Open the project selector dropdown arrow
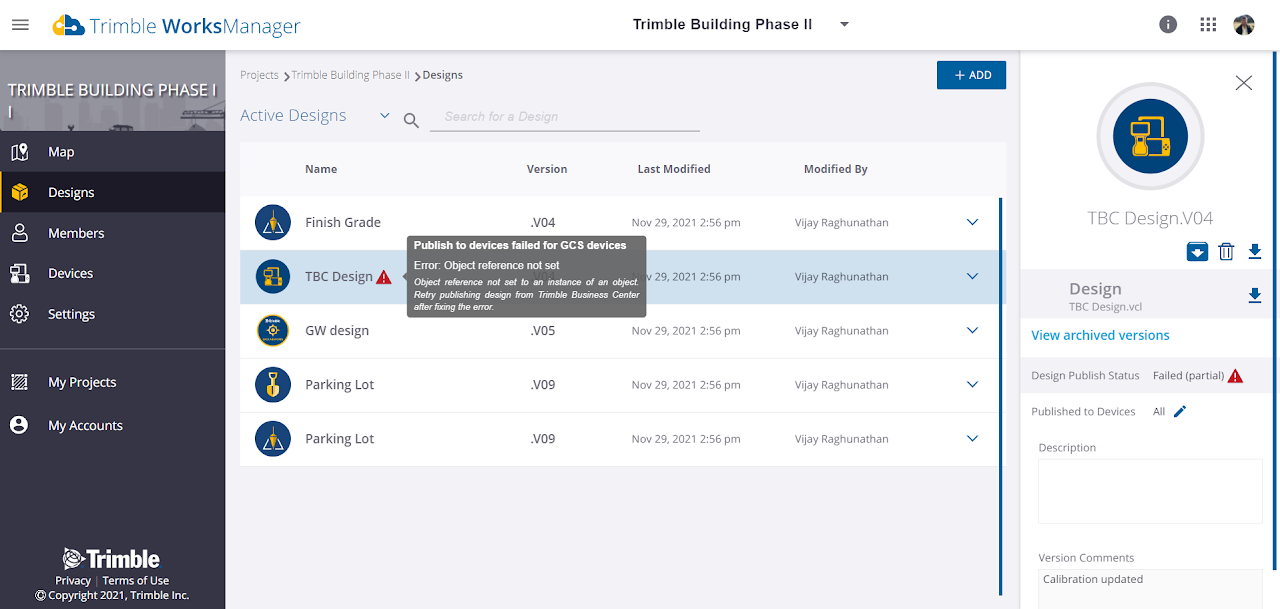Viewport: 1280px width, 609px height. [x=844, y=25]
